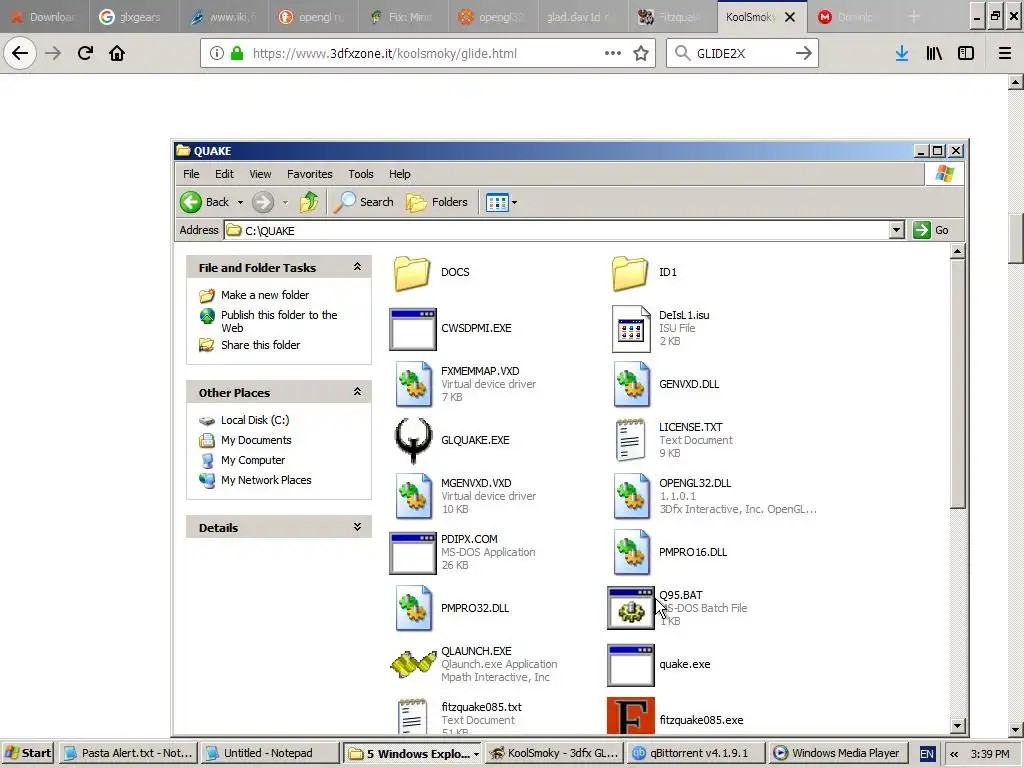Open page actions three-dot menu
This screenshot has height=768, width=1024.
(x=613, y=54)
